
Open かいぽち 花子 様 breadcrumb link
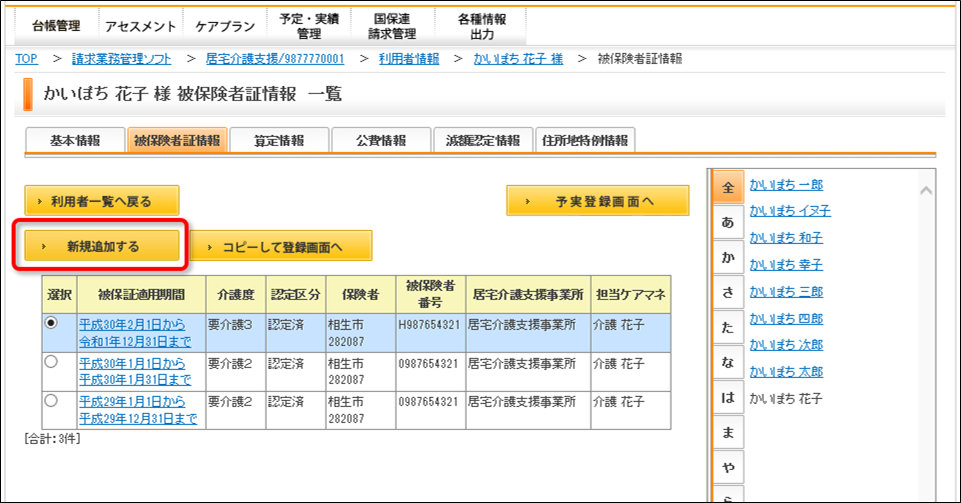518,59
